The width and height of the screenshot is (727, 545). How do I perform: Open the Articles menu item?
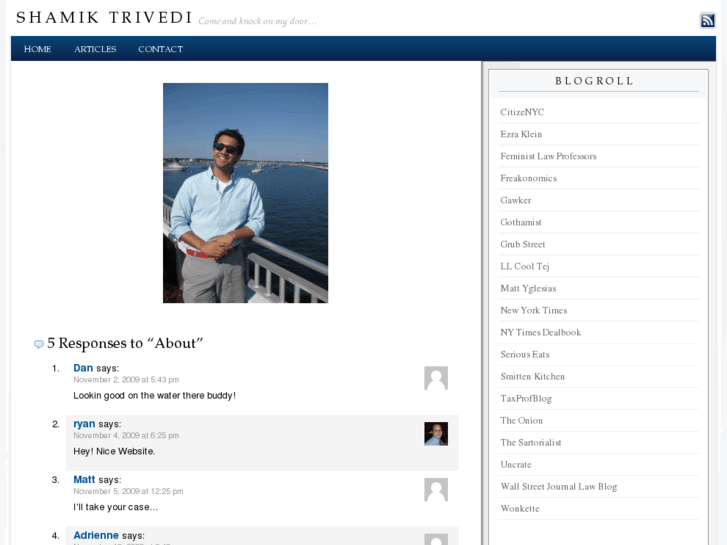click(95, 49)
